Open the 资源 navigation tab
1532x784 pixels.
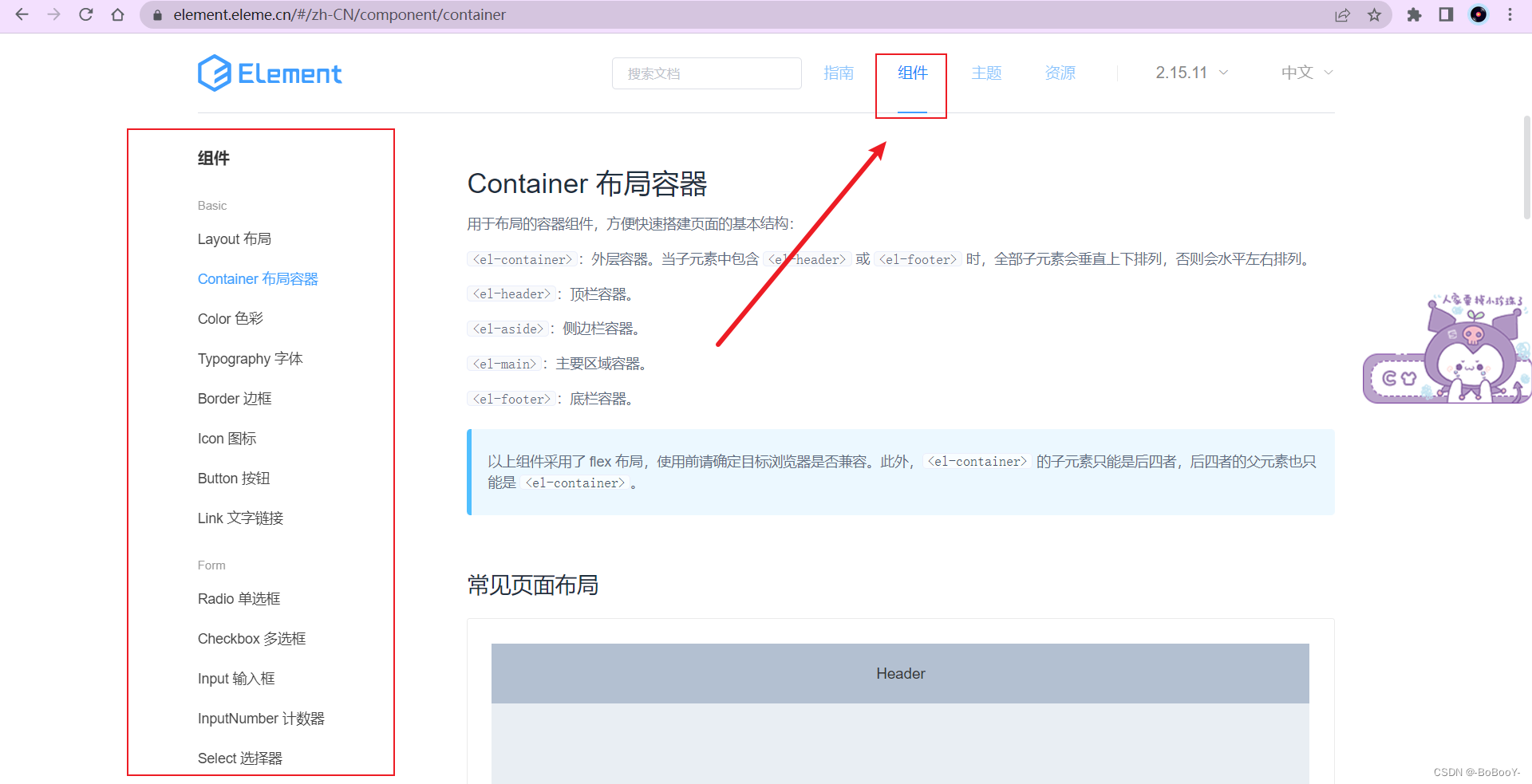point(1060,73)
